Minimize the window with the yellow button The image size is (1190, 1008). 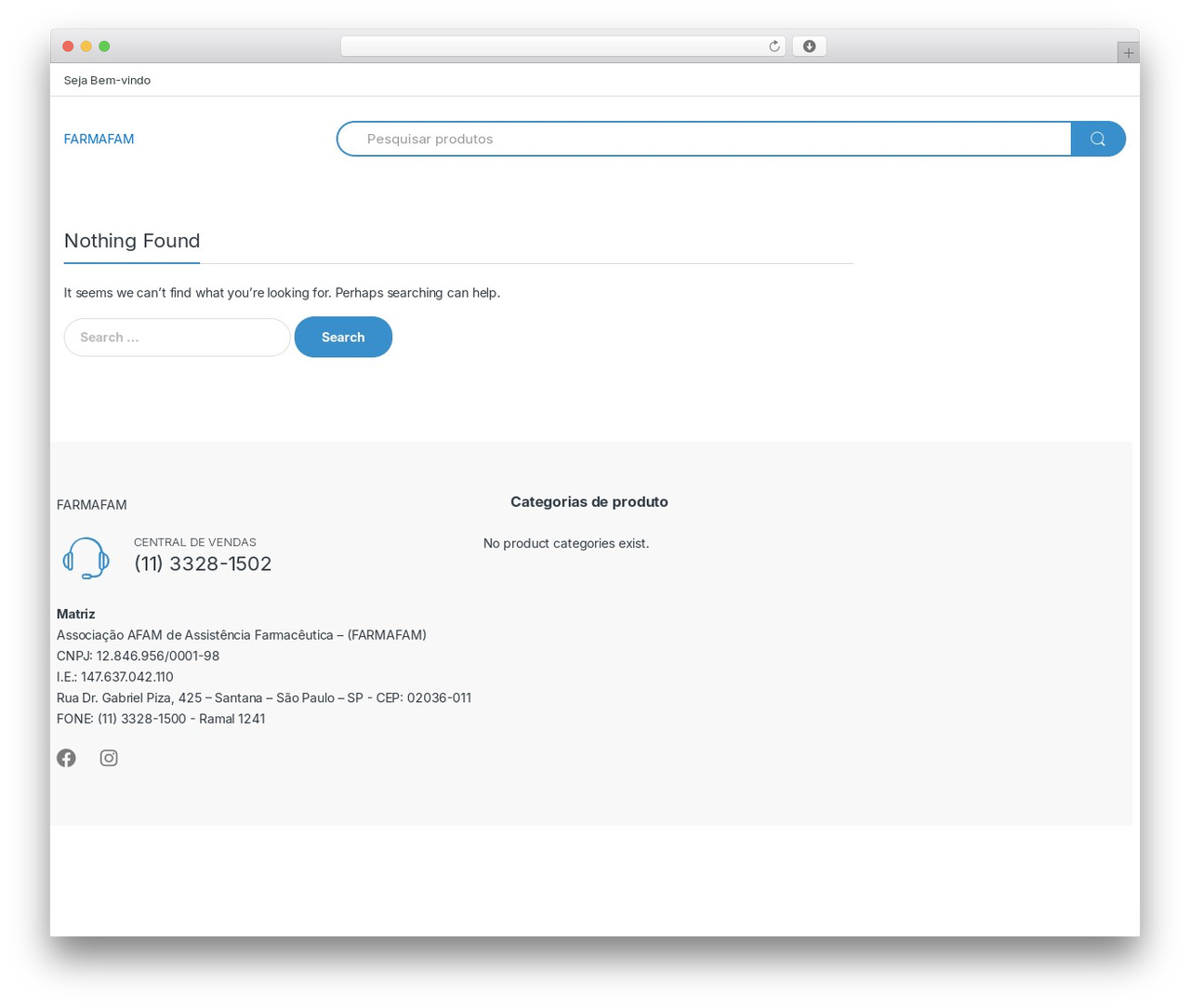click(x=86, y=46)
